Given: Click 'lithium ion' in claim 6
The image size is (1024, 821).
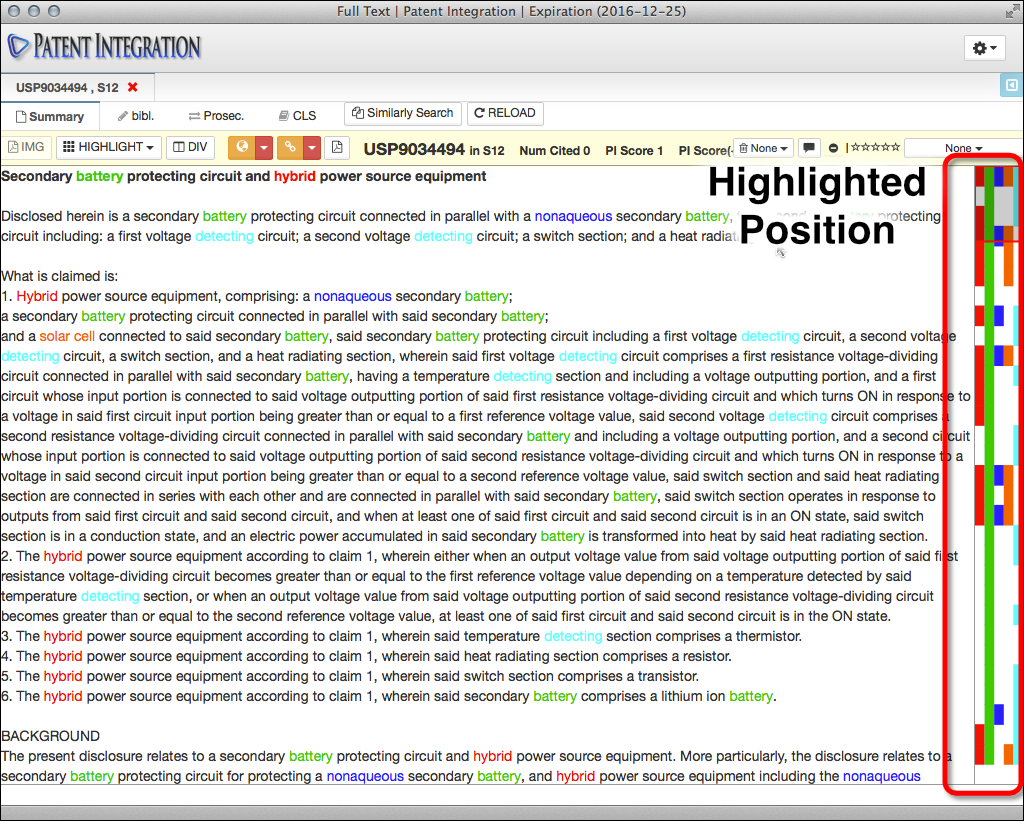Looking at the screenshot, I should (x=693, y=696).
